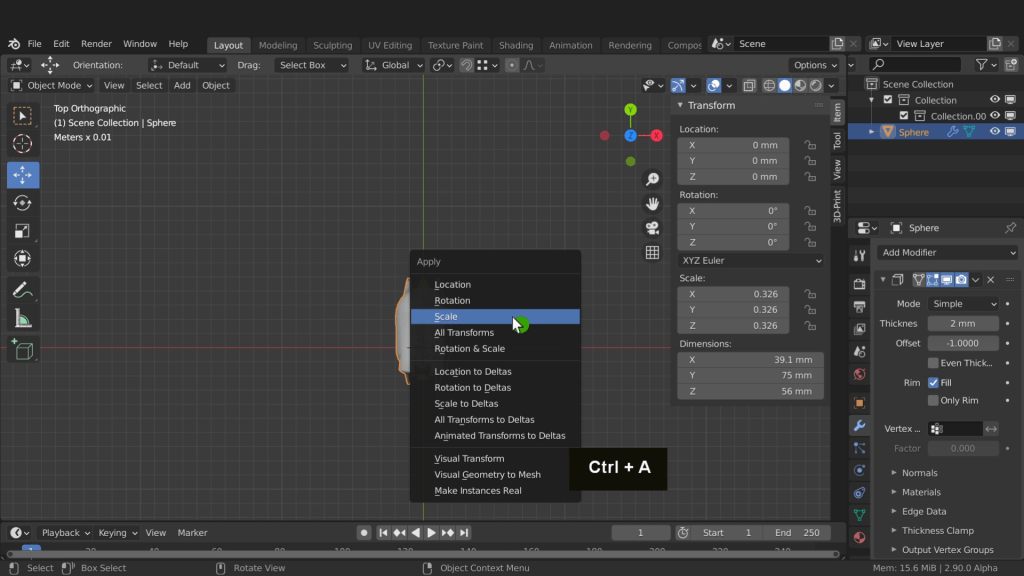Image resolution: width=1024 pixels, height=576 pixels.
Task: Open the viewport Options button
Action: [x=815, y=65]
